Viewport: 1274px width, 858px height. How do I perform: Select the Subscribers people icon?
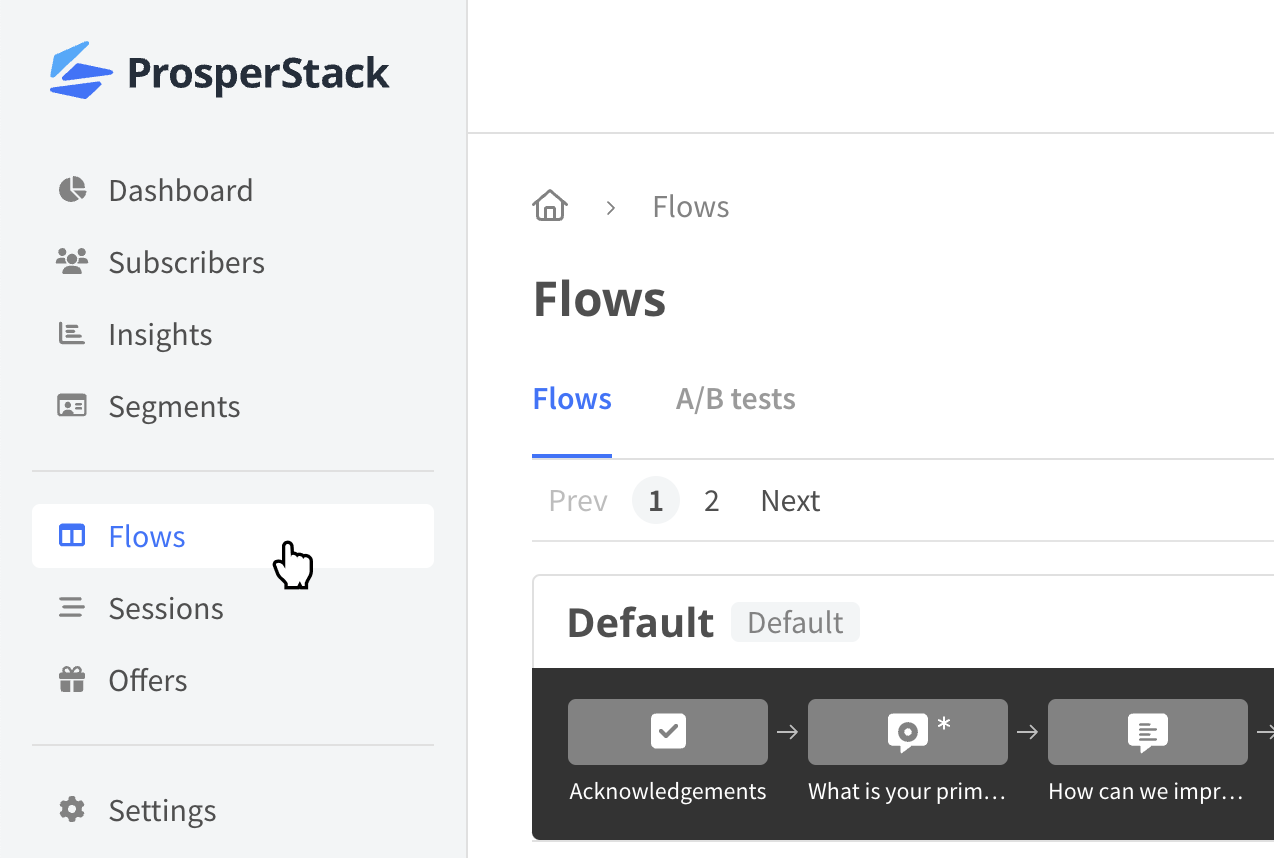tap(71, 262)
